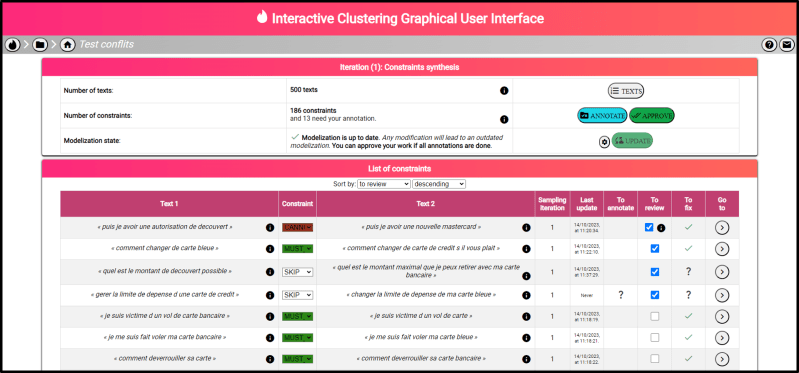Image resolution: width=799 pixels, height=373 pixels.
Task: Open constraint dropdown for 'victime d un vol de carte bancaire' row
Action: (298, 316)
